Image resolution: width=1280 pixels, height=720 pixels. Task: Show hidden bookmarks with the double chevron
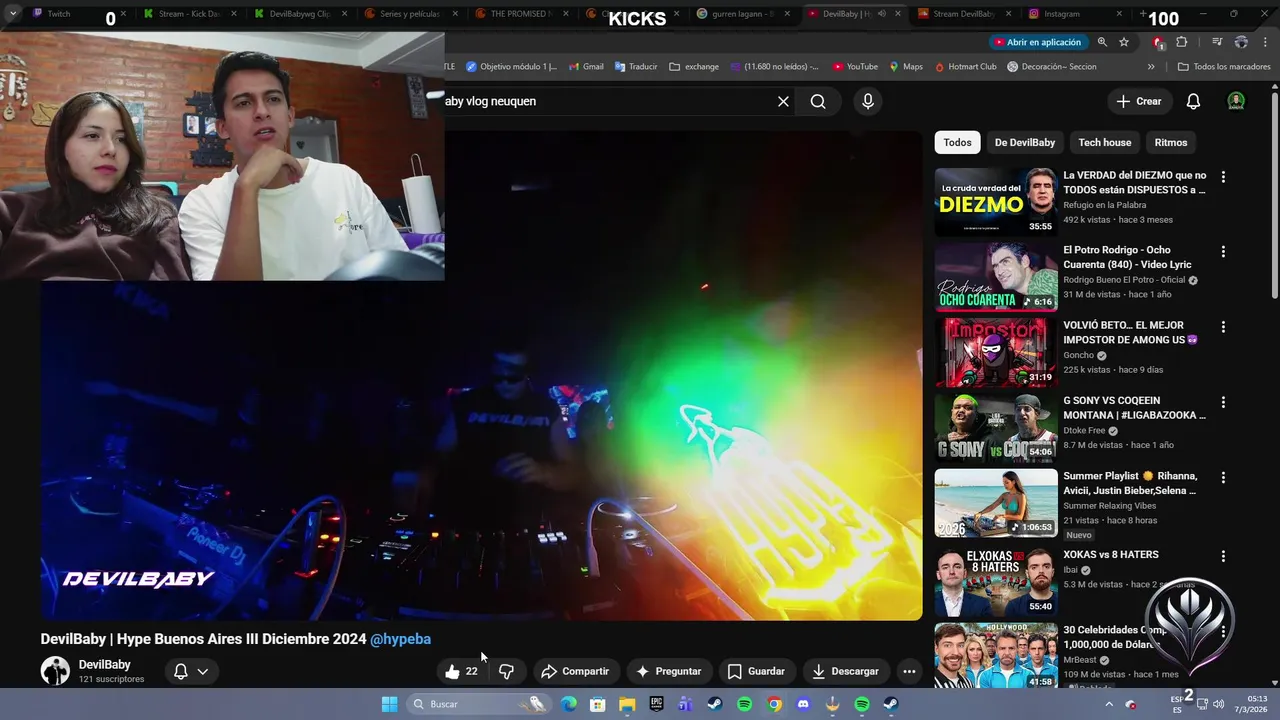[1151, 67]
